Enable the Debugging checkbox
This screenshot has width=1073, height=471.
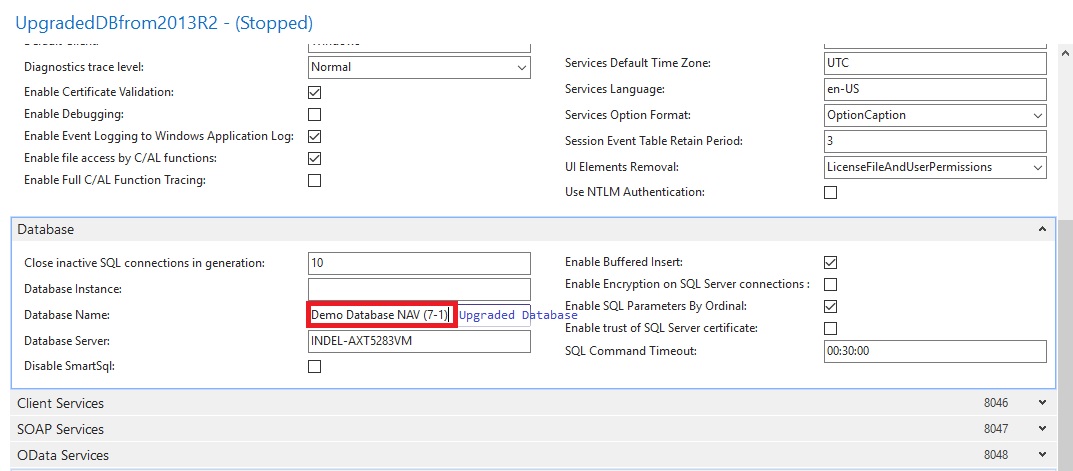coord(315,114)
